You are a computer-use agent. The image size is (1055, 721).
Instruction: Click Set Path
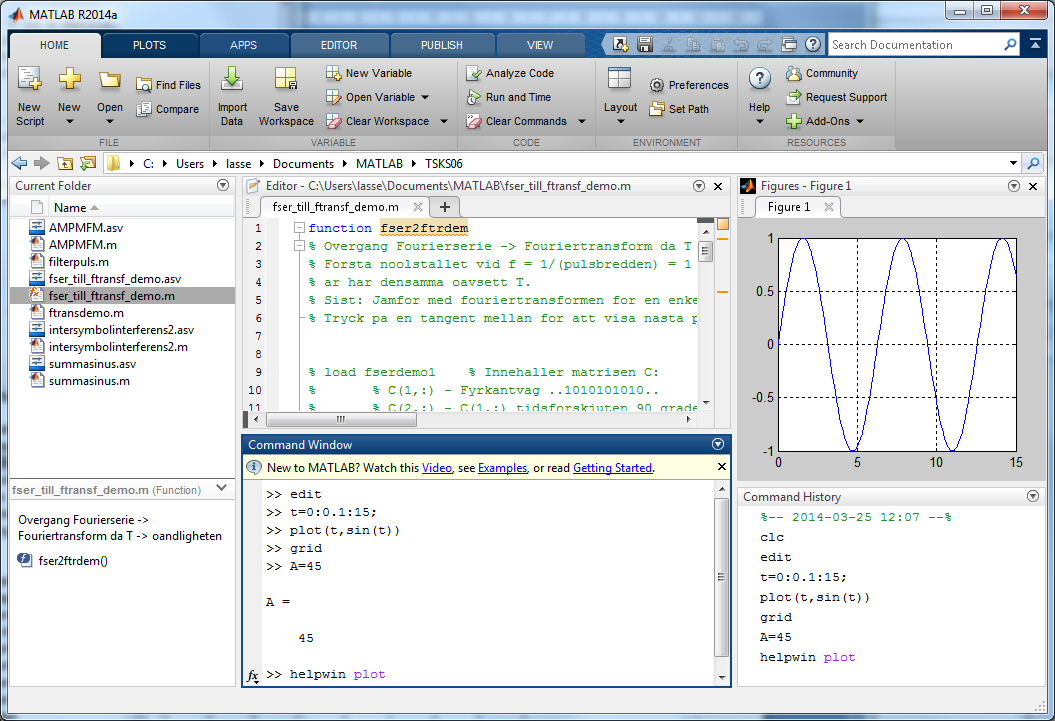[679, 109]
